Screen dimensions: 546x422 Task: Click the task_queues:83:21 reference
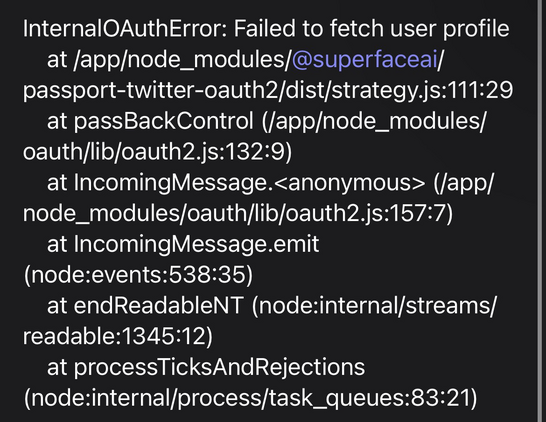click(x=370, y=398)
